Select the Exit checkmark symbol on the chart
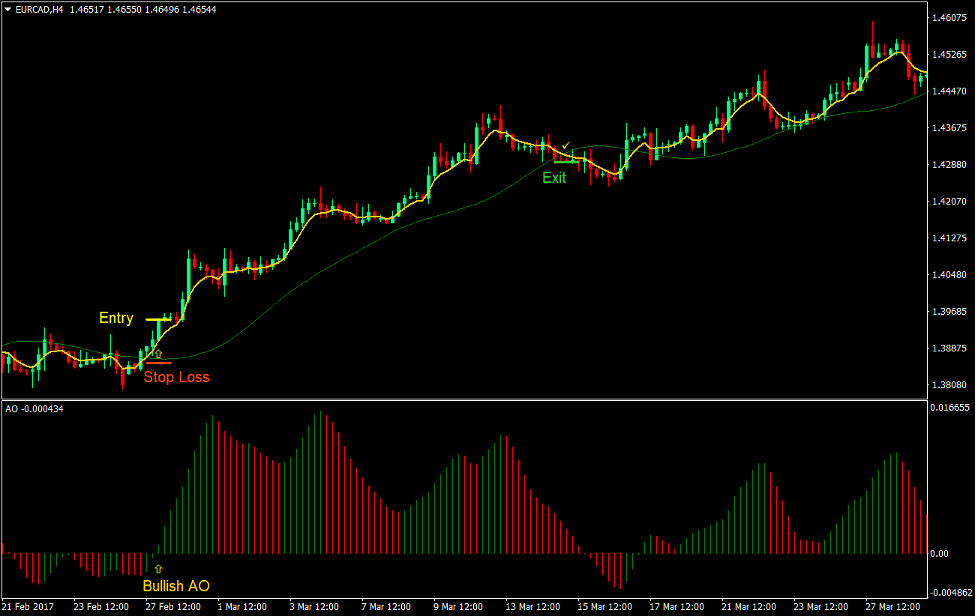977x616 pixels. click(x=566, y=146)
